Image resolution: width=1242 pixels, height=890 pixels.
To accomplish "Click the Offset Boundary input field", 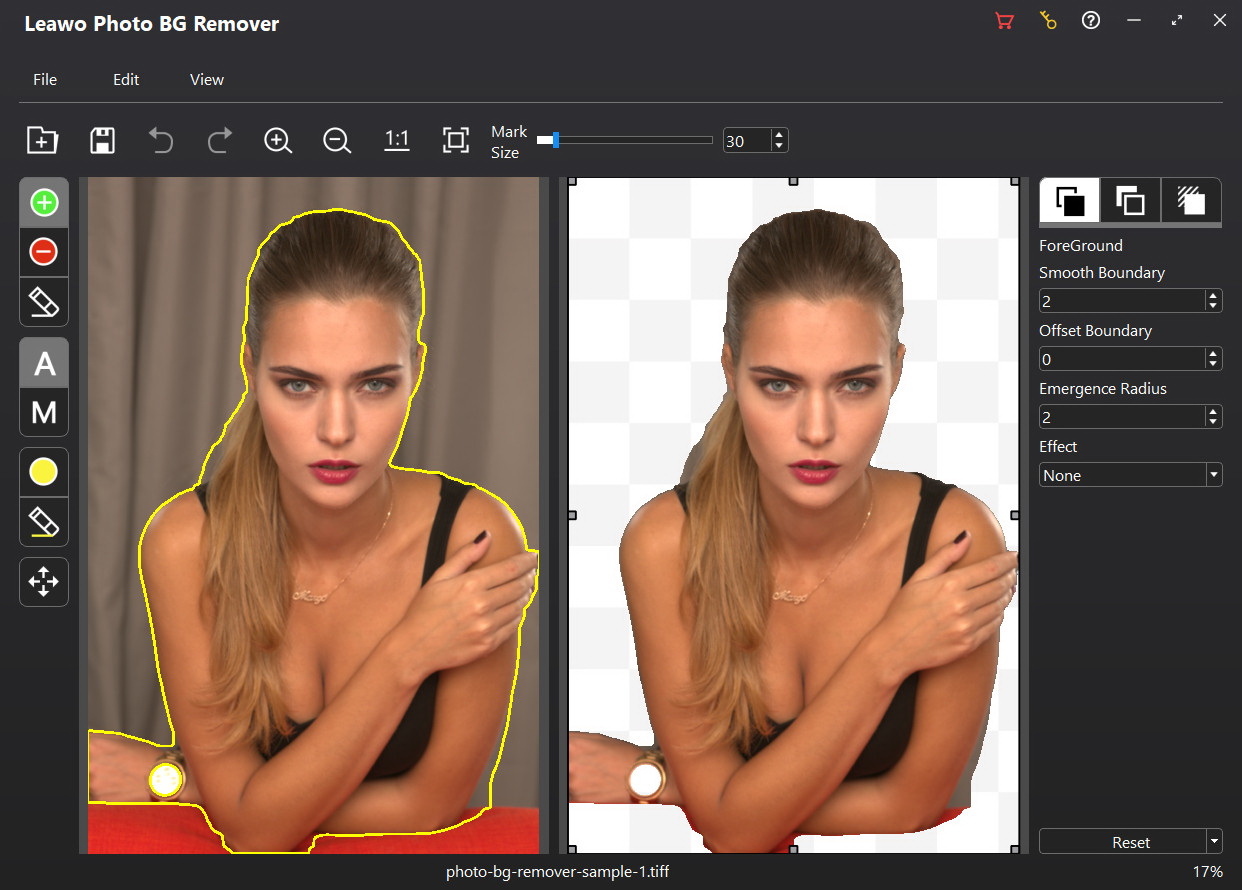I will pyautogui.click(x=1121, y=359).
